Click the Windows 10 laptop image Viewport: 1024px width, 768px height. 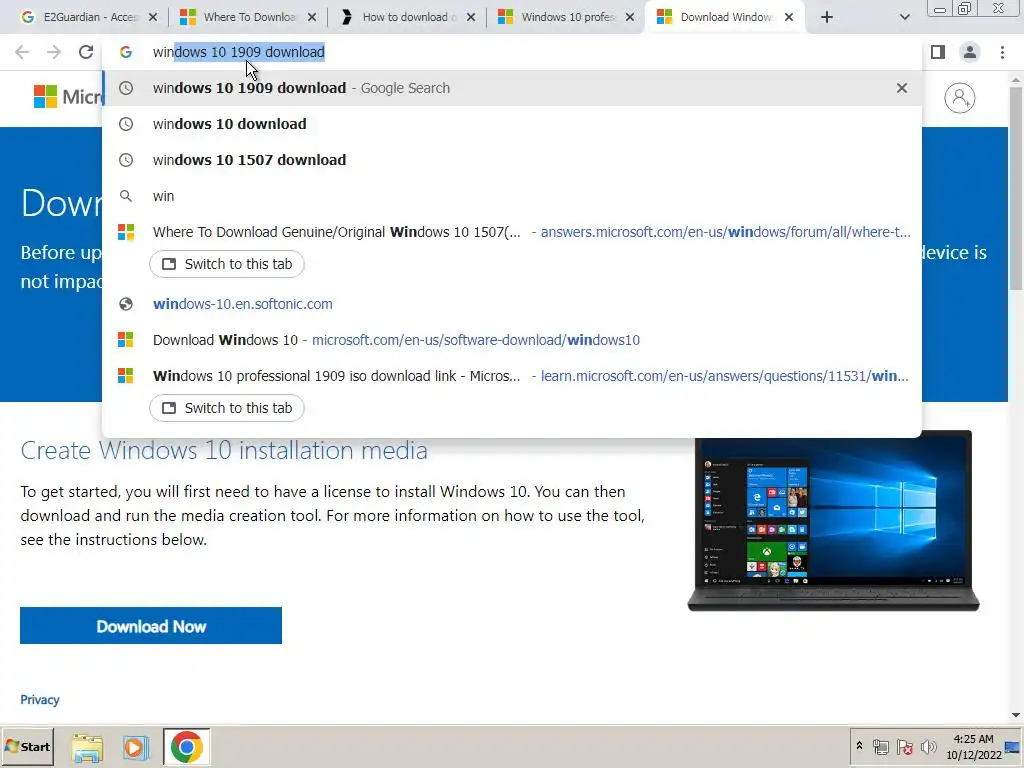[x=833, y=521]
